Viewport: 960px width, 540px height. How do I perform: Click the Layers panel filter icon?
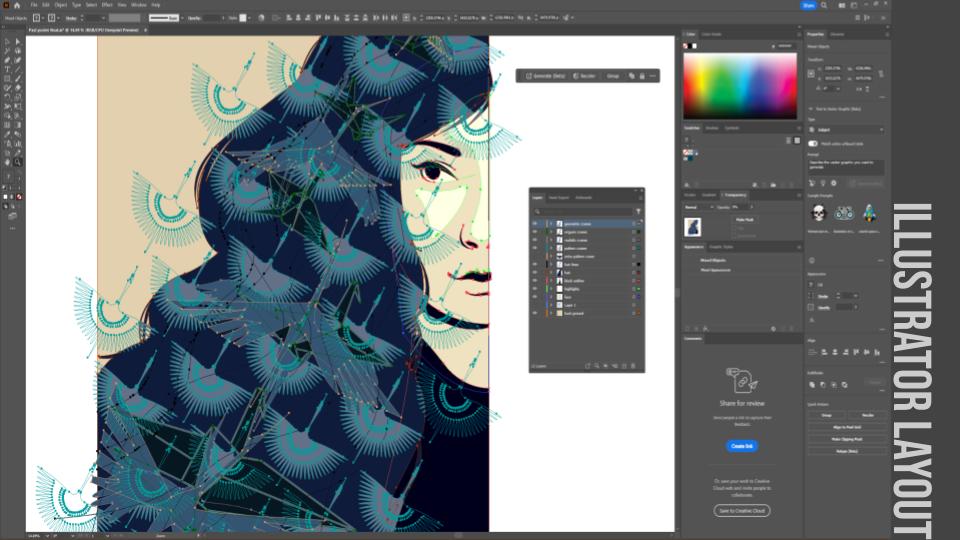(x=639, y=210)
